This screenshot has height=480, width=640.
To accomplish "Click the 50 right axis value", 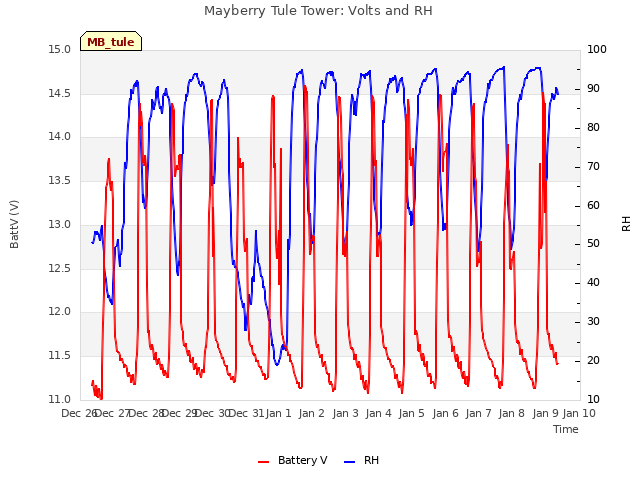I will [593, 244].
